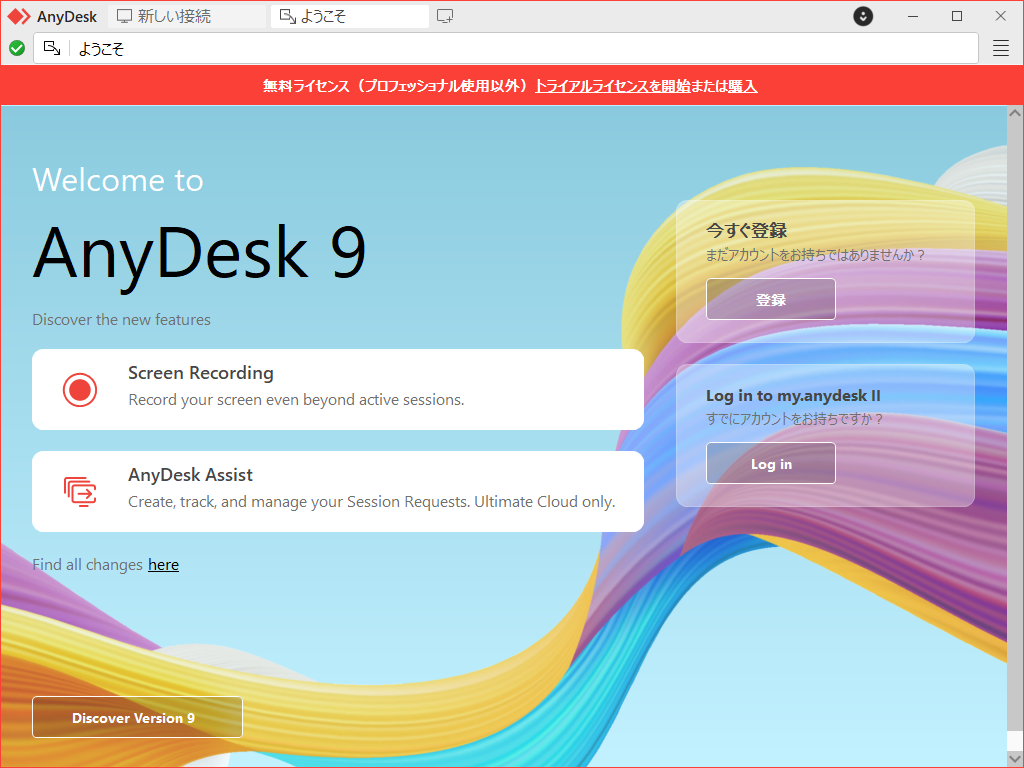Click the session icon inside the address bar
The width and height of the screenshot is (1024, 768).
52,47
